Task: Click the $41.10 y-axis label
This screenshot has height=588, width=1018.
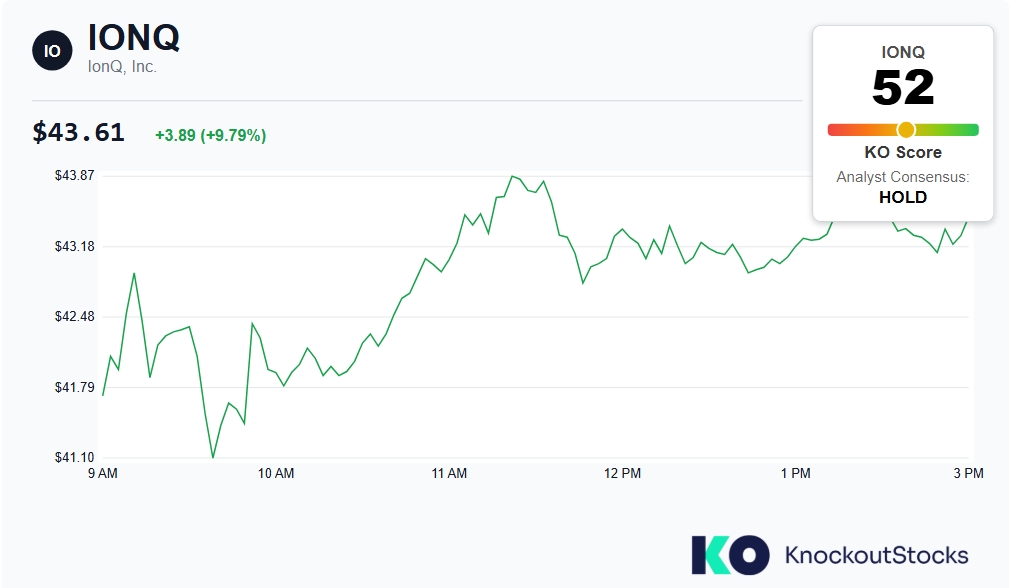Action: [75, 457]
